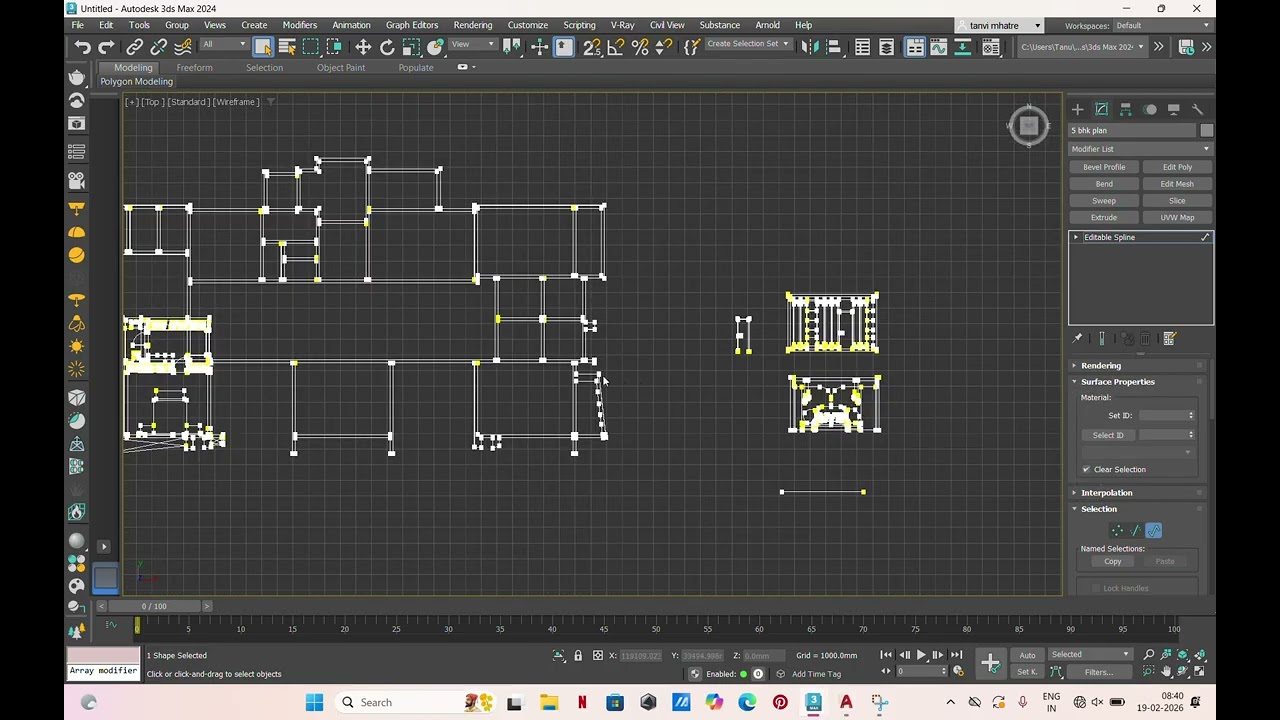
Task: Activate the Select and Rotate tool
Action: click(387, 47)
